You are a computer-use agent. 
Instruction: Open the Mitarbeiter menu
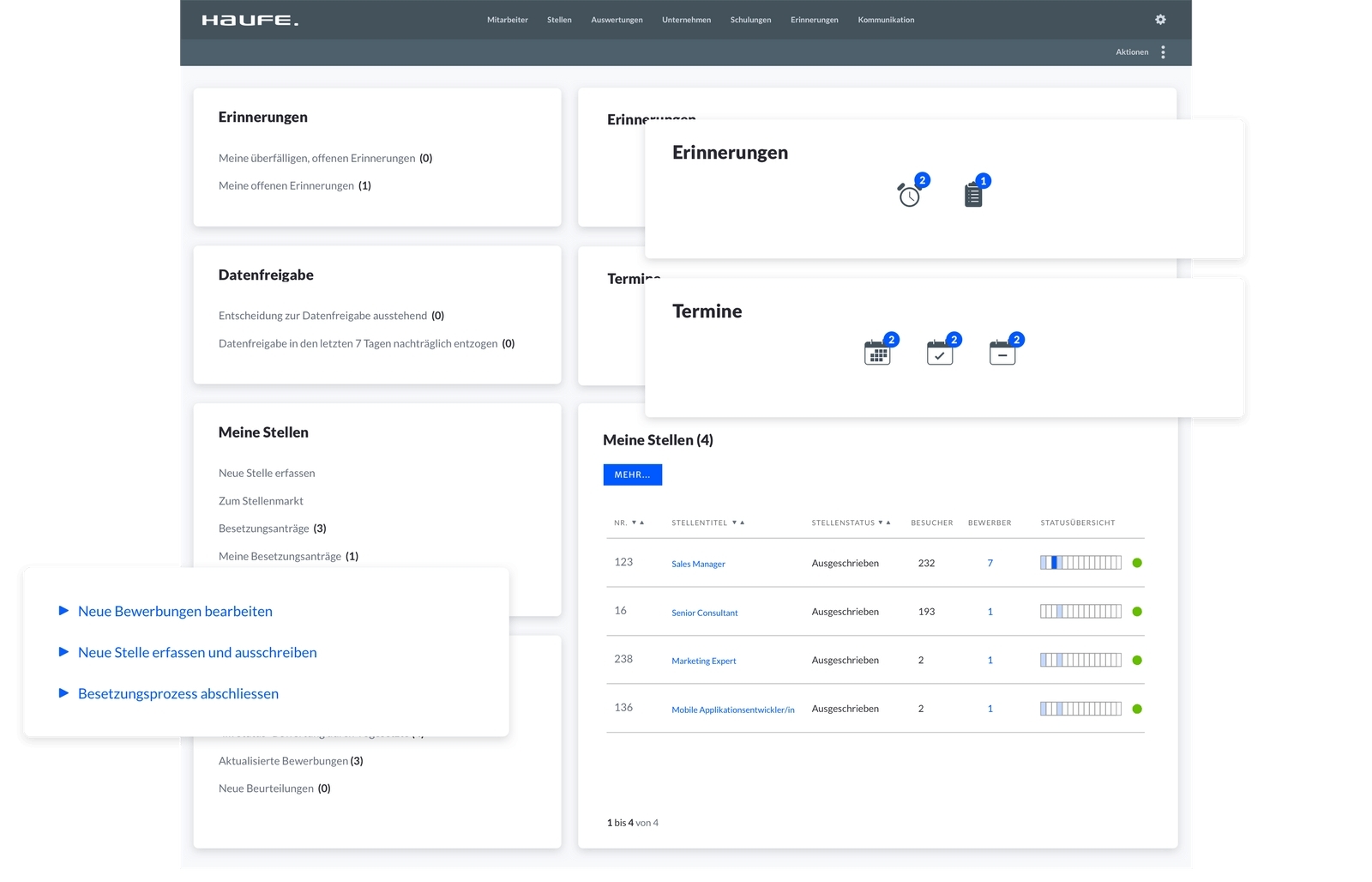pos(508,20)
